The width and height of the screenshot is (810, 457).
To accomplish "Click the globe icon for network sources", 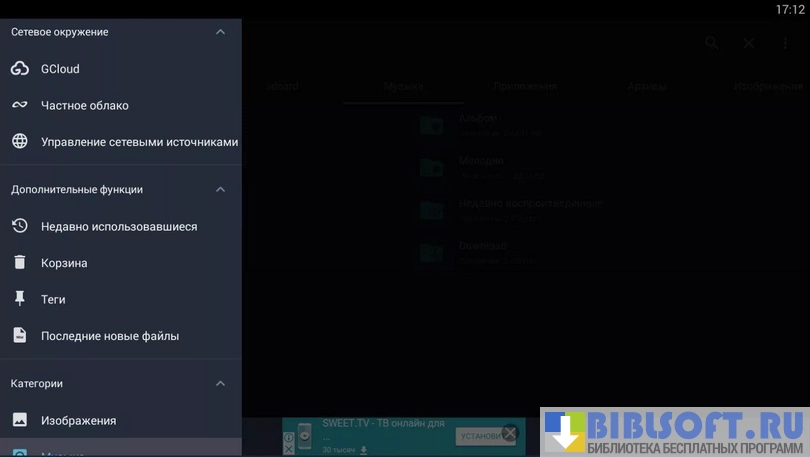I will 19,142.
